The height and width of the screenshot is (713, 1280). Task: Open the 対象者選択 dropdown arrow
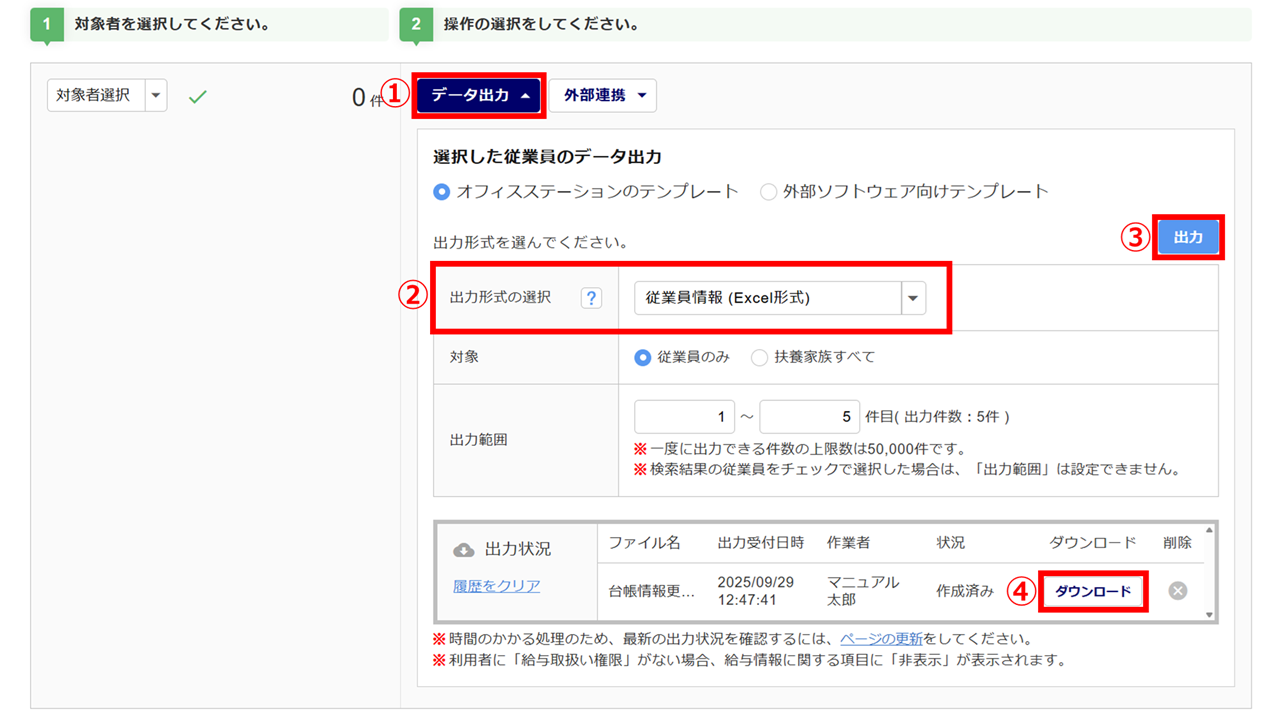156,96
